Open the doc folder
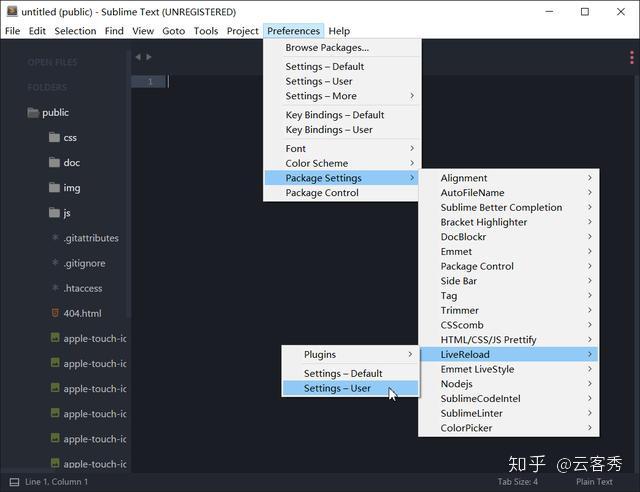This screenshot has width=640, height=492. (x=64, y=163)
